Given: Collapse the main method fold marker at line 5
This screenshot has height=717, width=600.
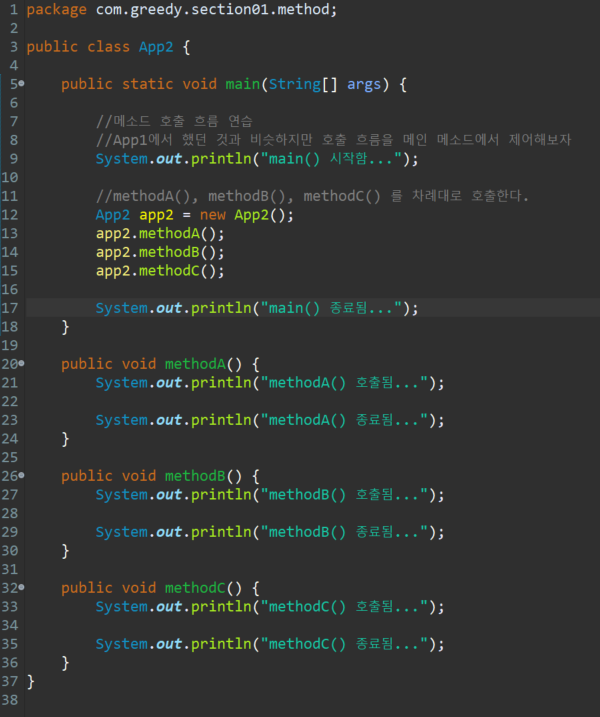Looking at the screenshot, I should pos(21,84).
